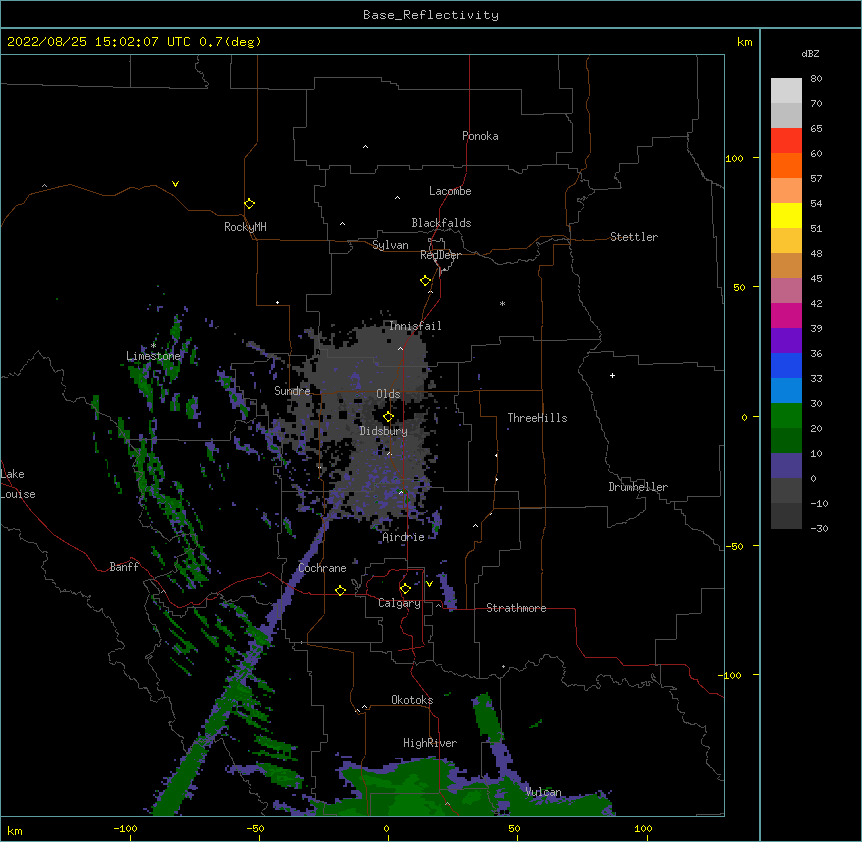The width and height of the screenshot is (862, 842).
Task: Click the Lacombe city label
Action: tap(450, 191)
